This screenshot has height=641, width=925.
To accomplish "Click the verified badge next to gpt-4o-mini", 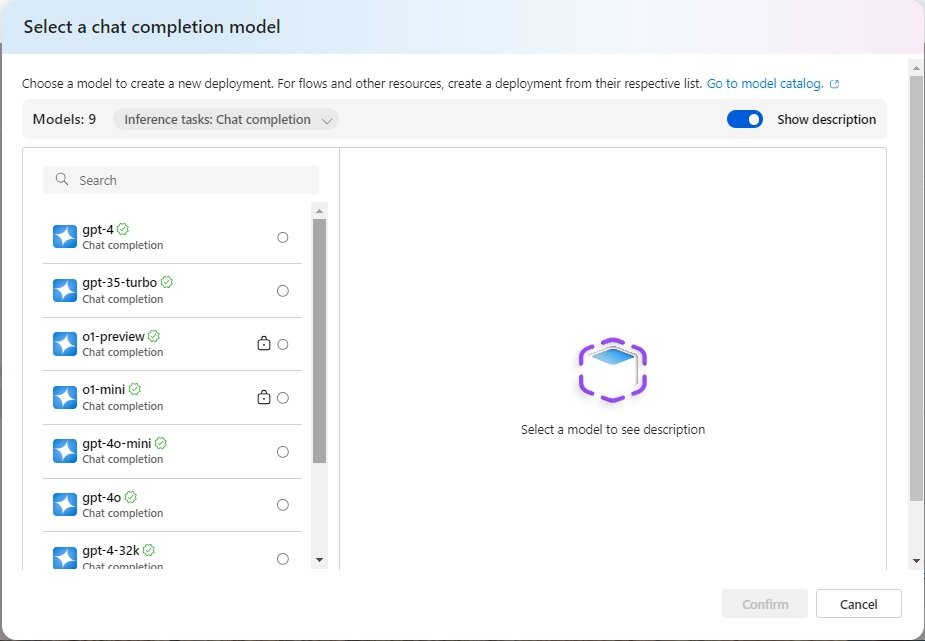I will click(160, 443).
